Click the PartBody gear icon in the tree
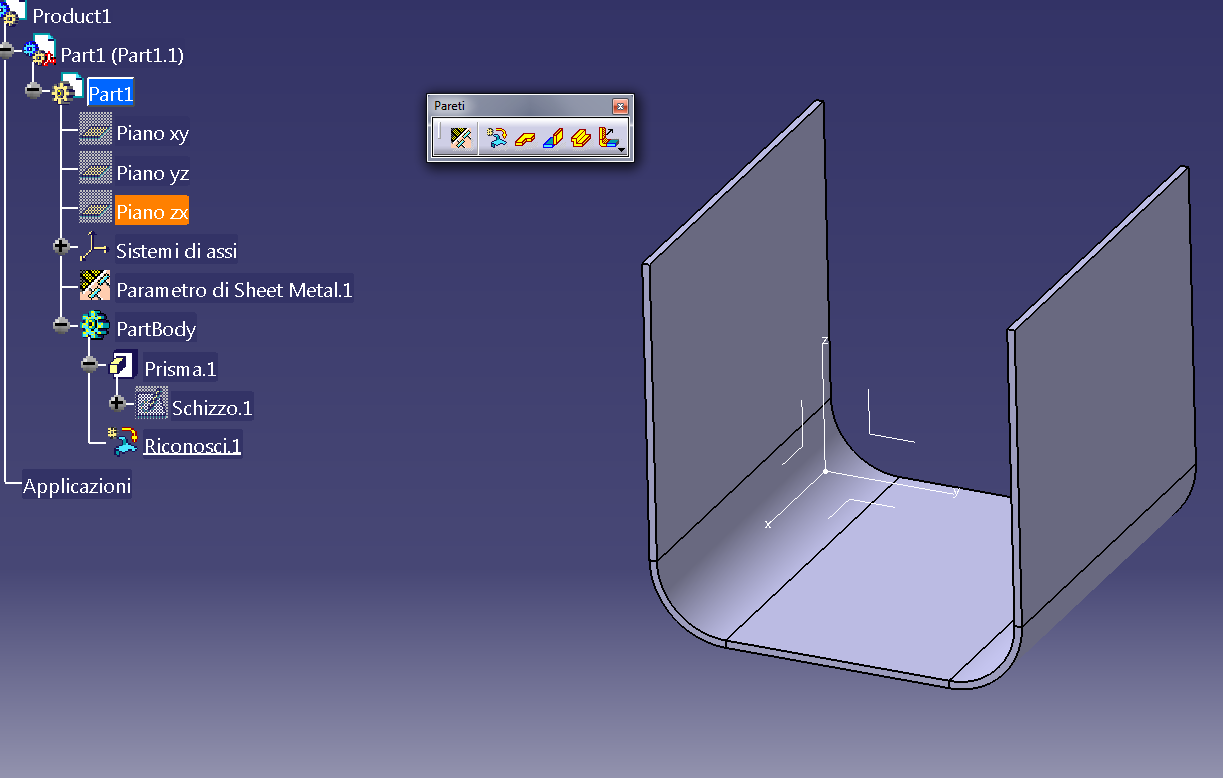 pos(95,324)
